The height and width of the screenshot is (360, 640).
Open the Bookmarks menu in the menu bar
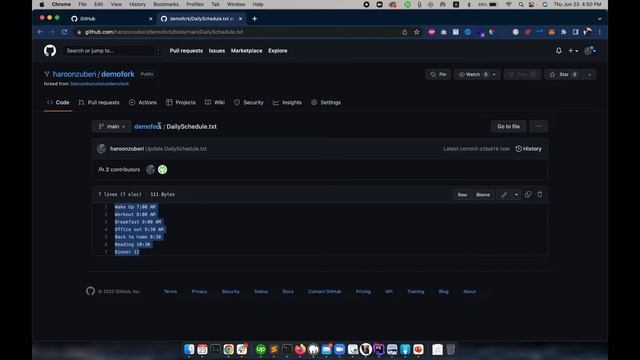click(166, 4)
